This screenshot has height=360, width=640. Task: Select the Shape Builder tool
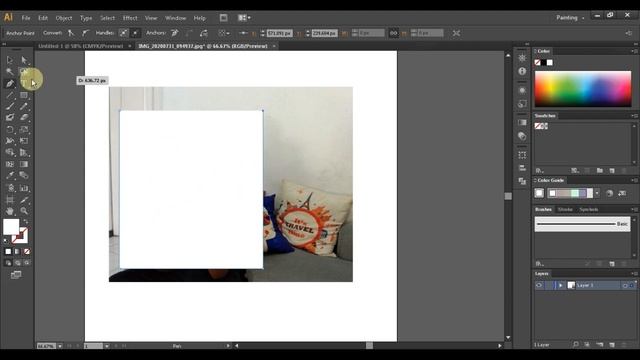coord(10,153)
